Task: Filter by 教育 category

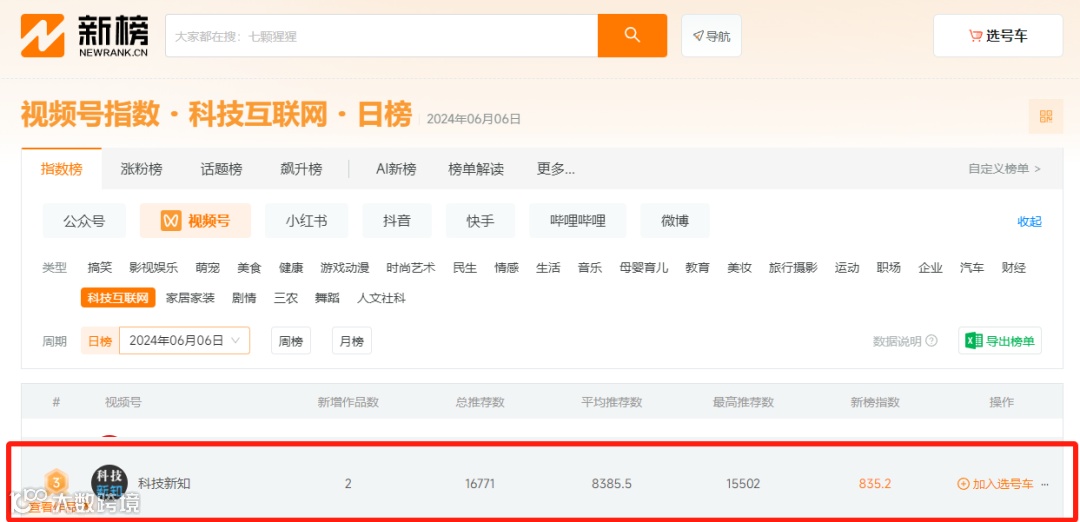Action: coord(697,268)
